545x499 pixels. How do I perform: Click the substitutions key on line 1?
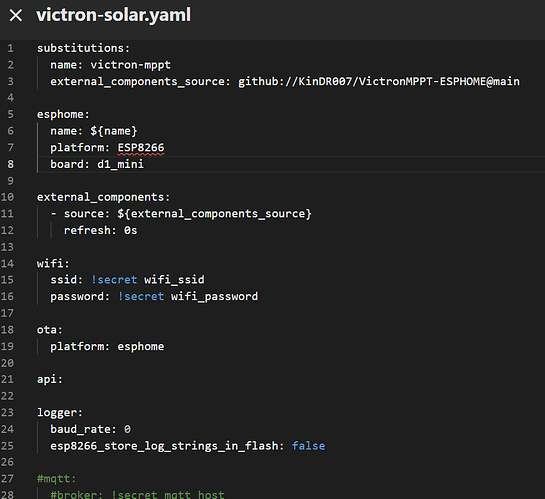point(83,48)
